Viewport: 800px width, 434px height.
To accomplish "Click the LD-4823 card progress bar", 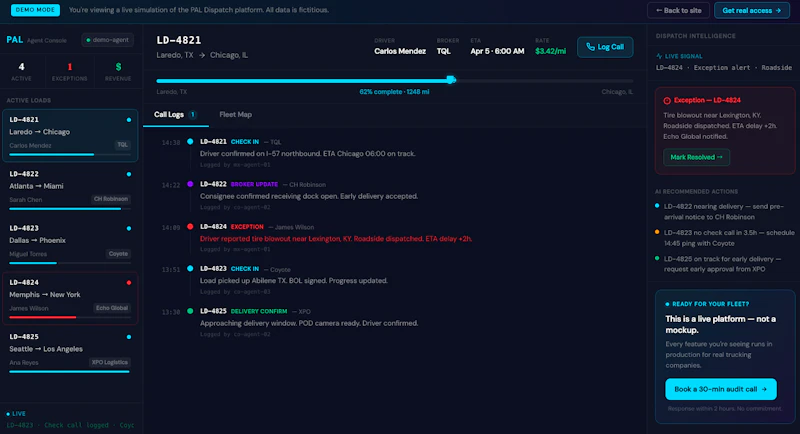I will click(70, 263).
